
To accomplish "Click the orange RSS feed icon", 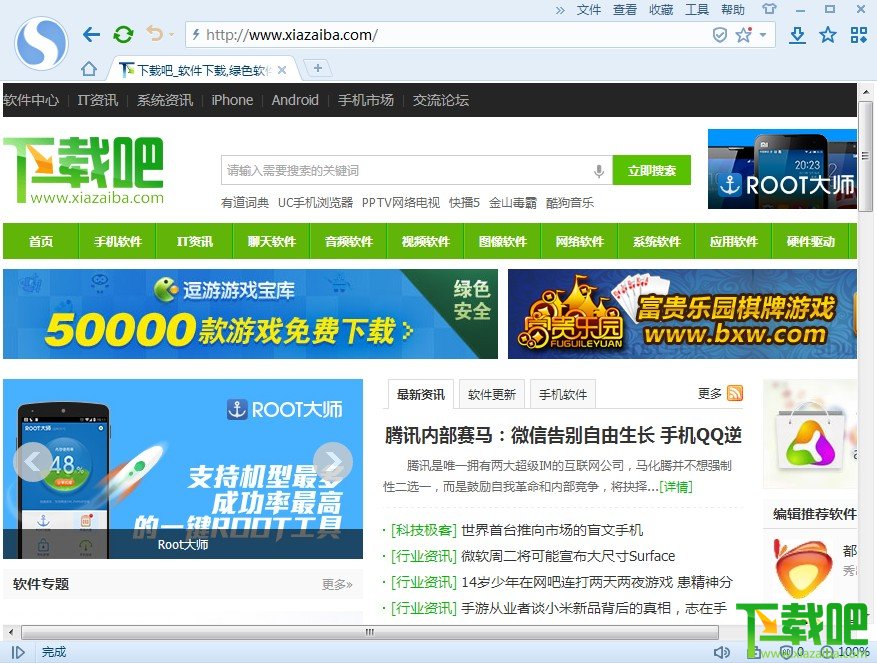I will coord(735,393).
